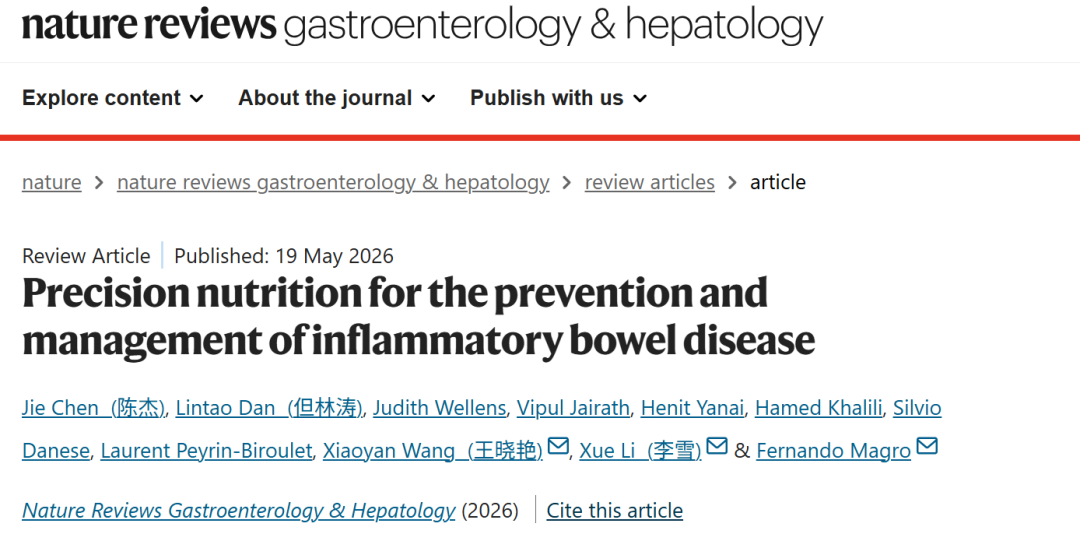Click the email envelope icon beside Xiaoyan Wang
This screenshot has height=541, width=1080.
pos(557,447)
